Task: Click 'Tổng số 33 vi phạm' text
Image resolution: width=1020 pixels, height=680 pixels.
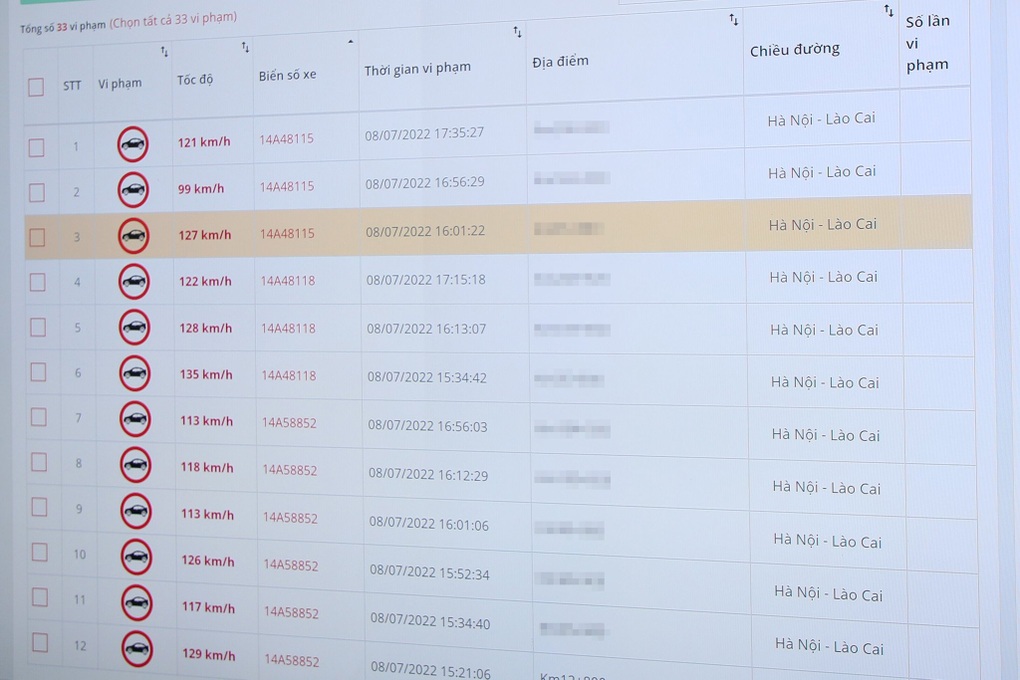Action: coord(62,27)
